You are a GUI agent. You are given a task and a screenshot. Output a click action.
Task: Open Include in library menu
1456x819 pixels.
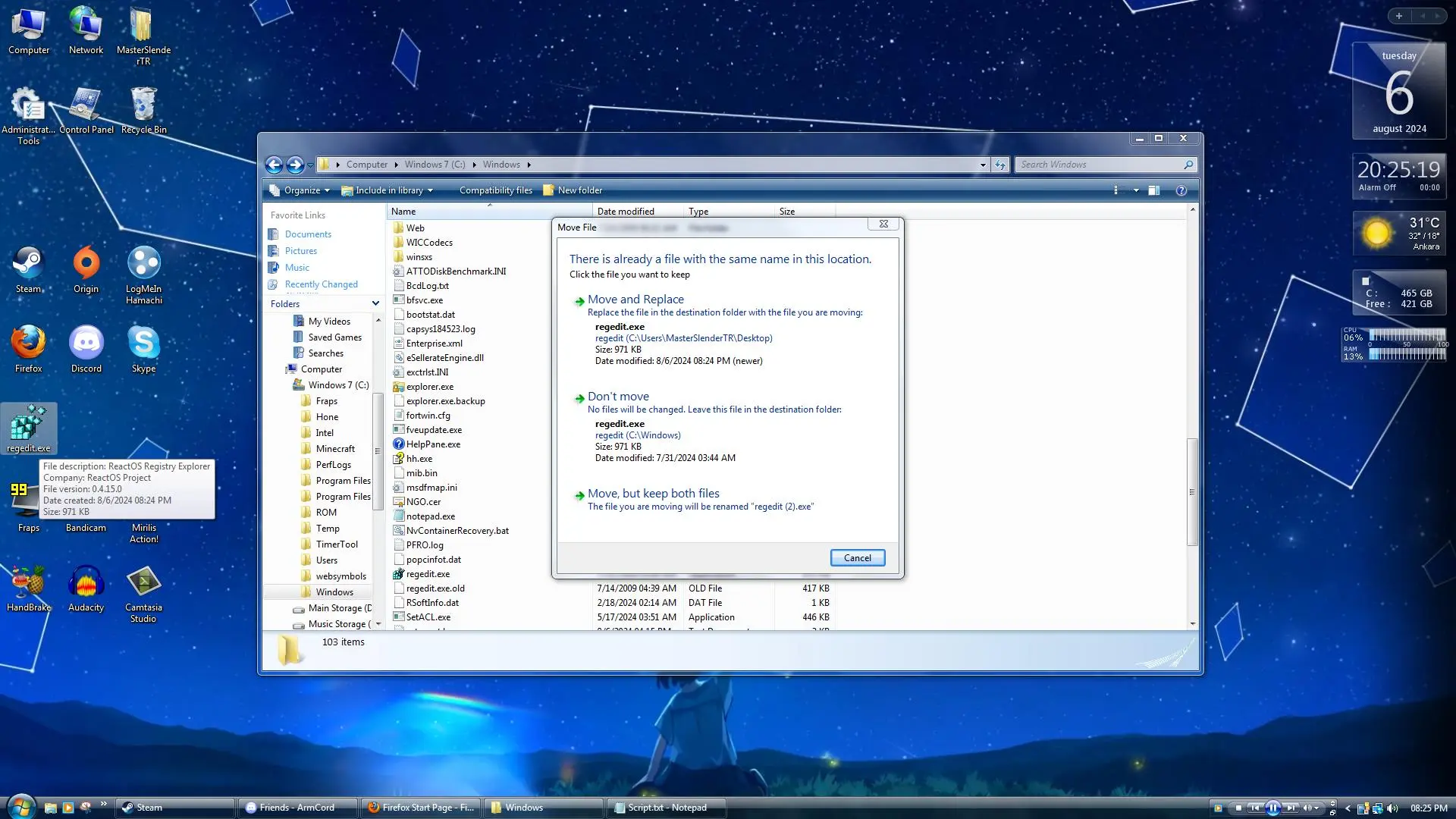tap(388, 190)
